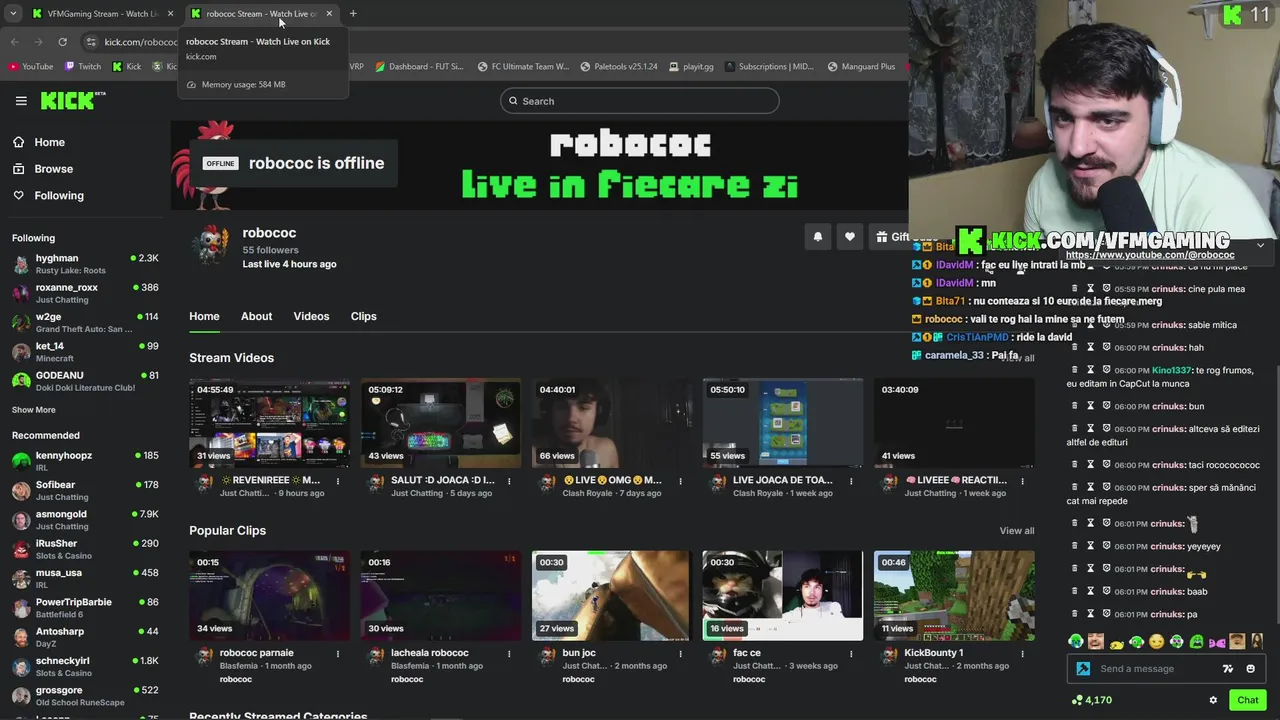The height and width of the screenshot is (720, 1280).
Task: Open hyghman channel in Following list
Action: click(x=85, y=264)
